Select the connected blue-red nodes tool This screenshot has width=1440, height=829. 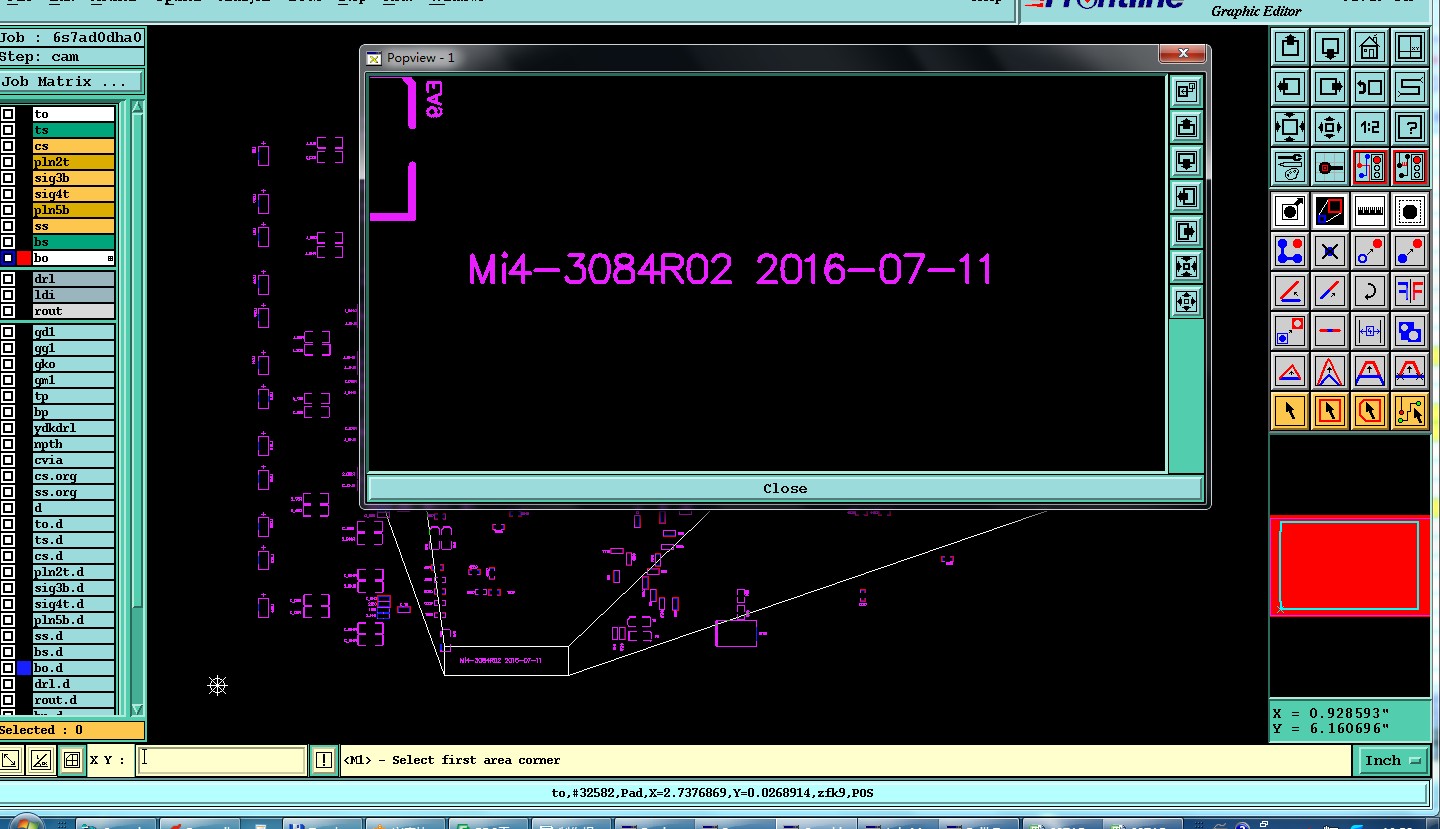[x=1290, y=251]
